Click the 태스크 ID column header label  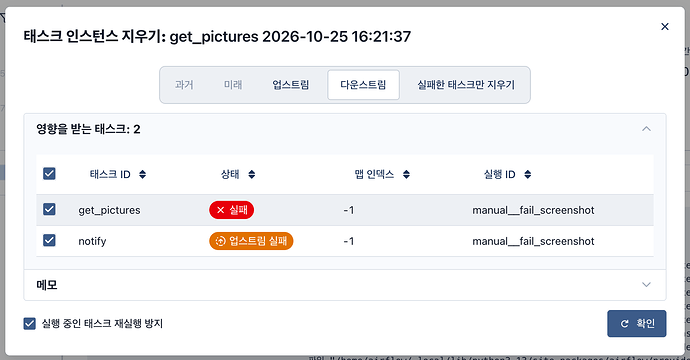[110, 174]
